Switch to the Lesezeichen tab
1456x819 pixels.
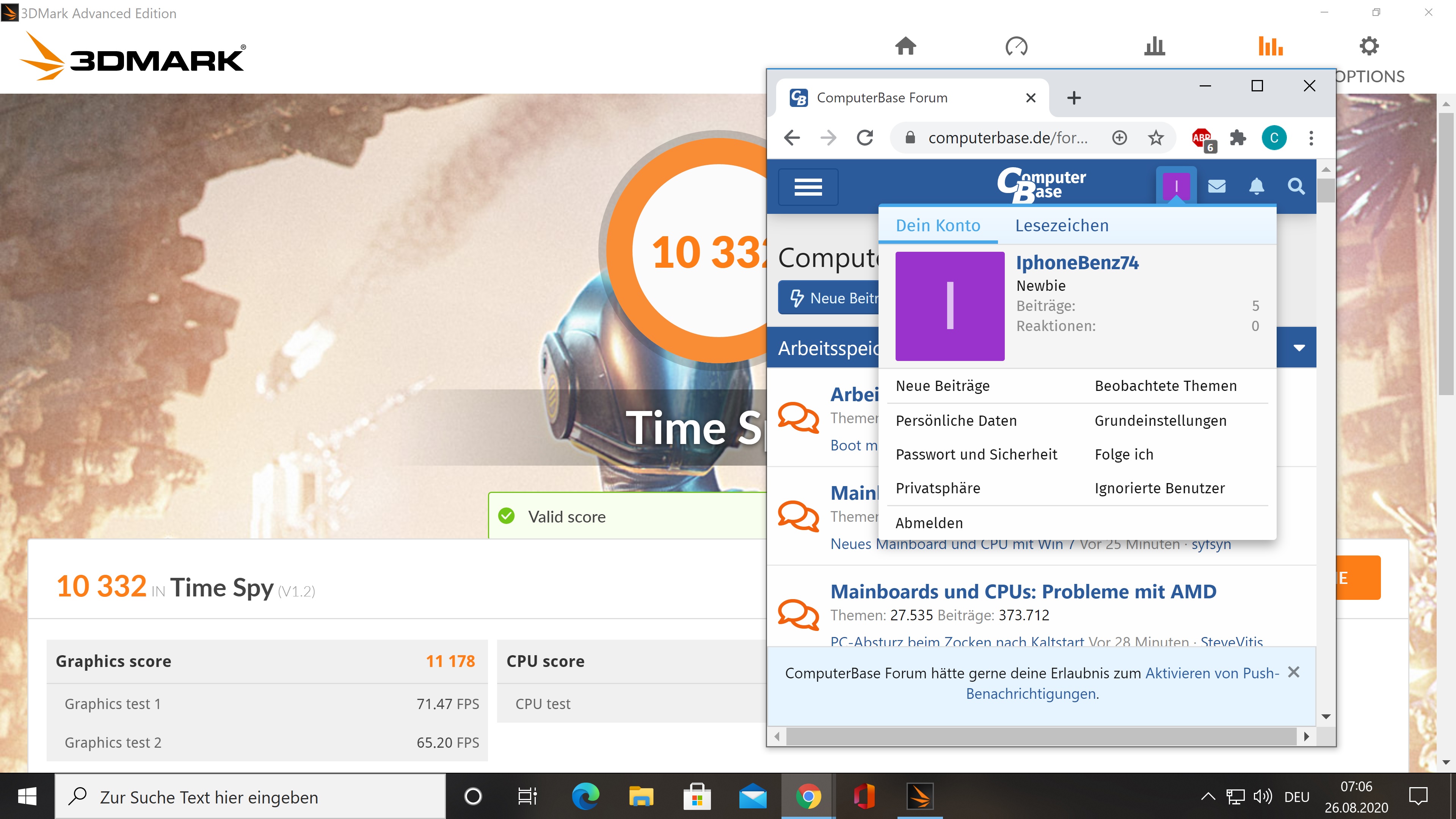coord(1062,226)
